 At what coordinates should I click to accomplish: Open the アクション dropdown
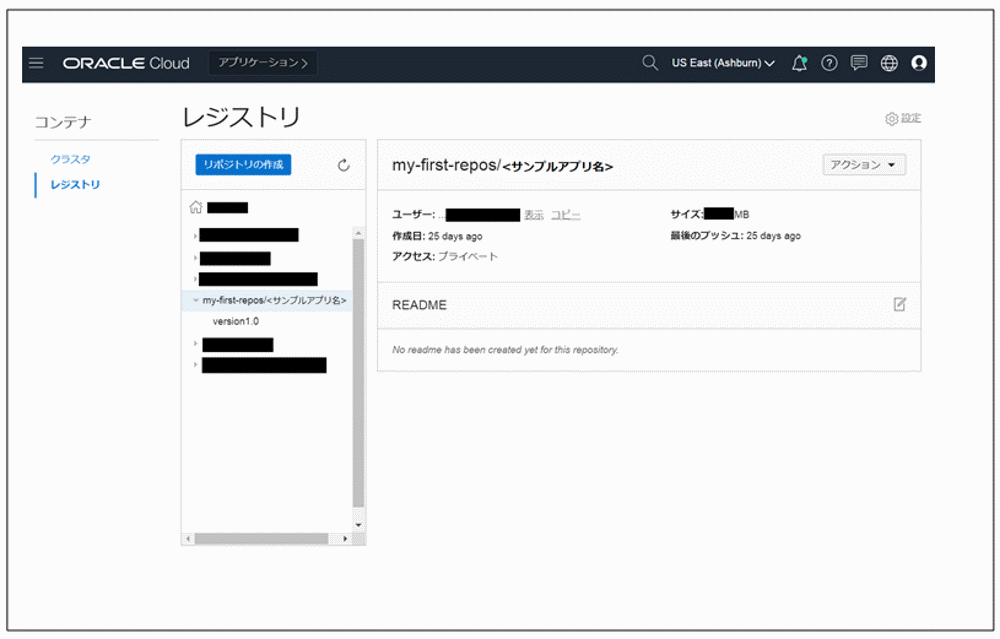(x=863, y=164)
